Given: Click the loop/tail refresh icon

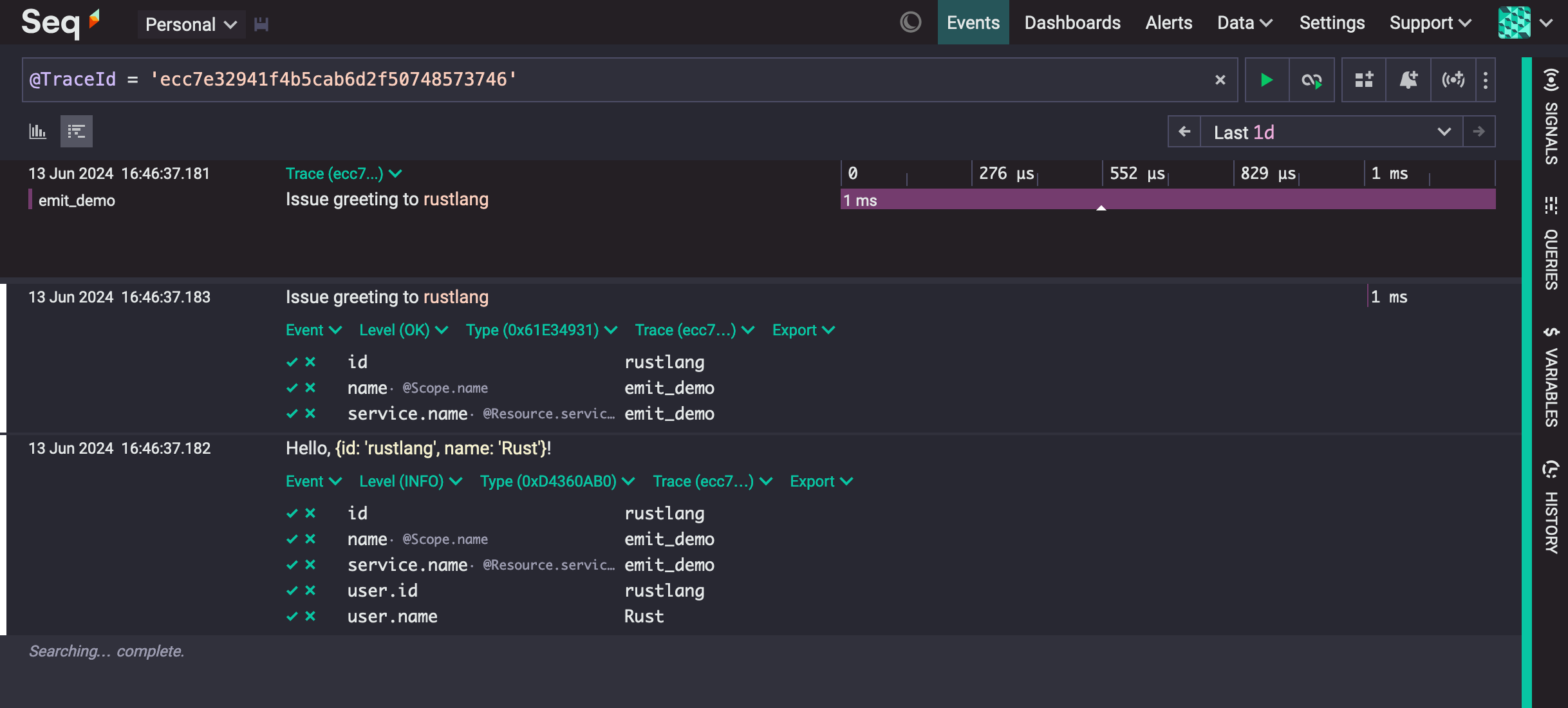Looking at the screenshot, I should click(1311, 80).
